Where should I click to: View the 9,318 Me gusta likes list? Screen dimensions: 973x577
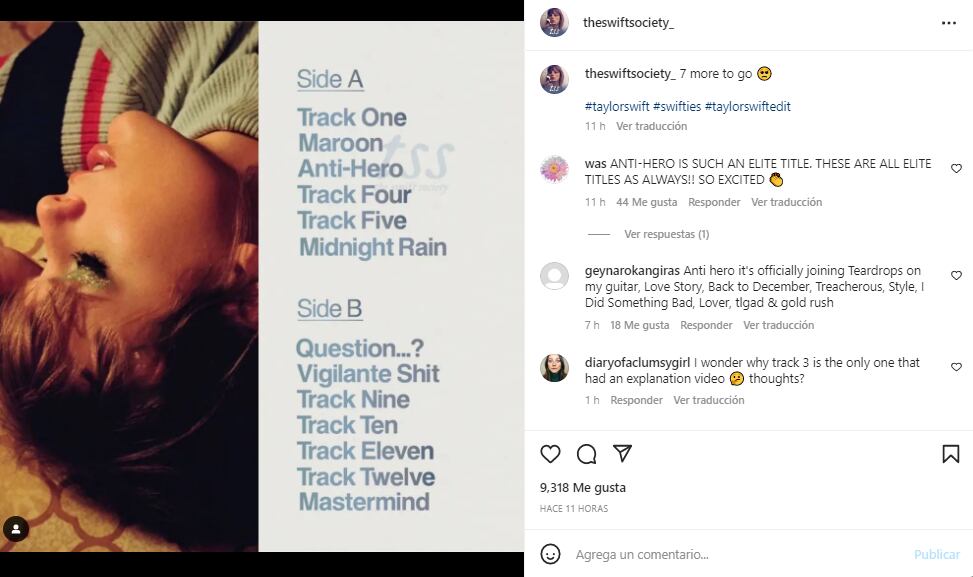coord(583,488)
